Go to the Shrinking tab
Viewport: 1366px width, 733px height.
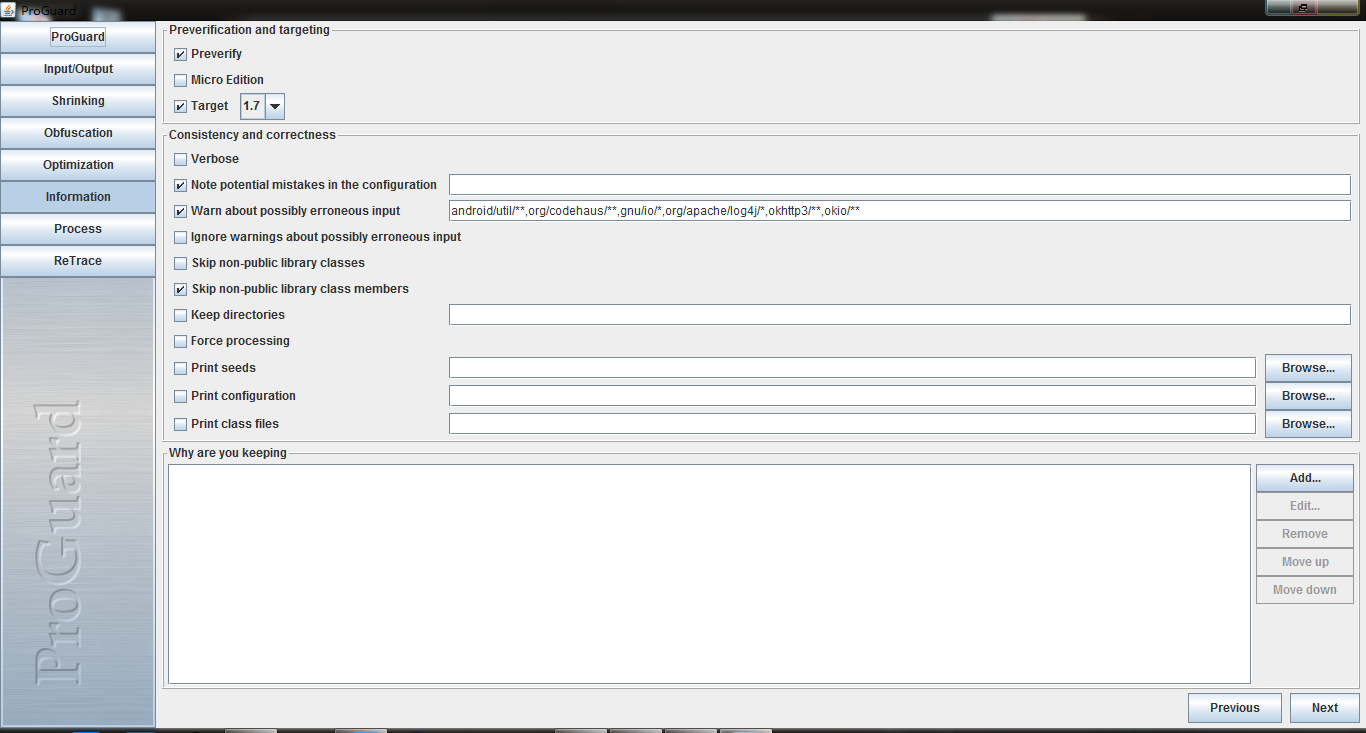pyautogui.click(x=78, y=101)
